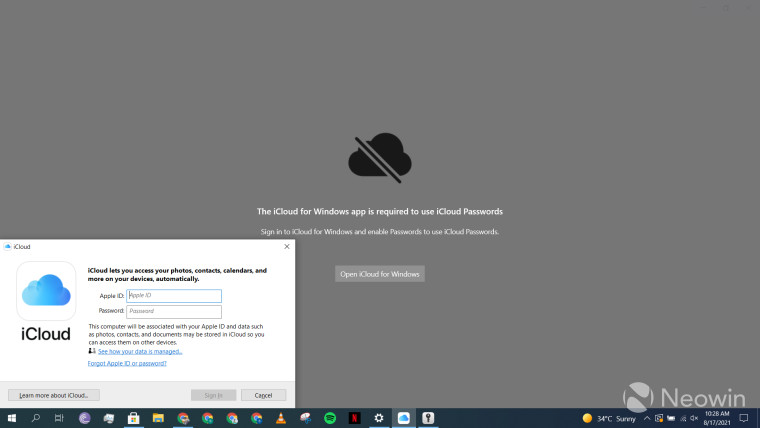Open network Wi-Fi status in the tray

click(683, 418)
